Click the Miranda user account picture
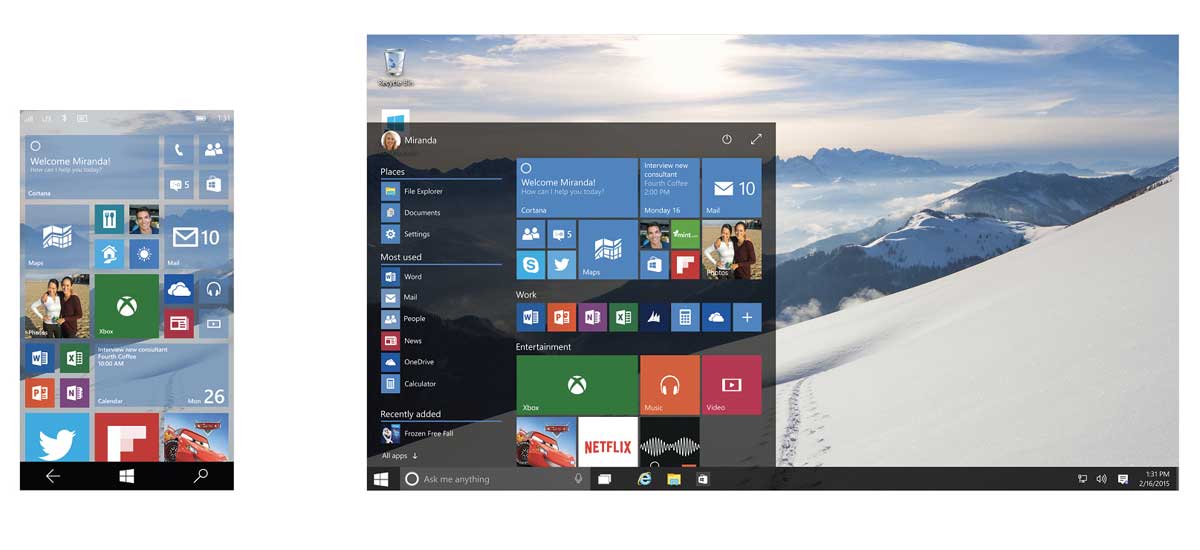The image size is (1200, 550). pyautogui.click(x=390, y=140)
